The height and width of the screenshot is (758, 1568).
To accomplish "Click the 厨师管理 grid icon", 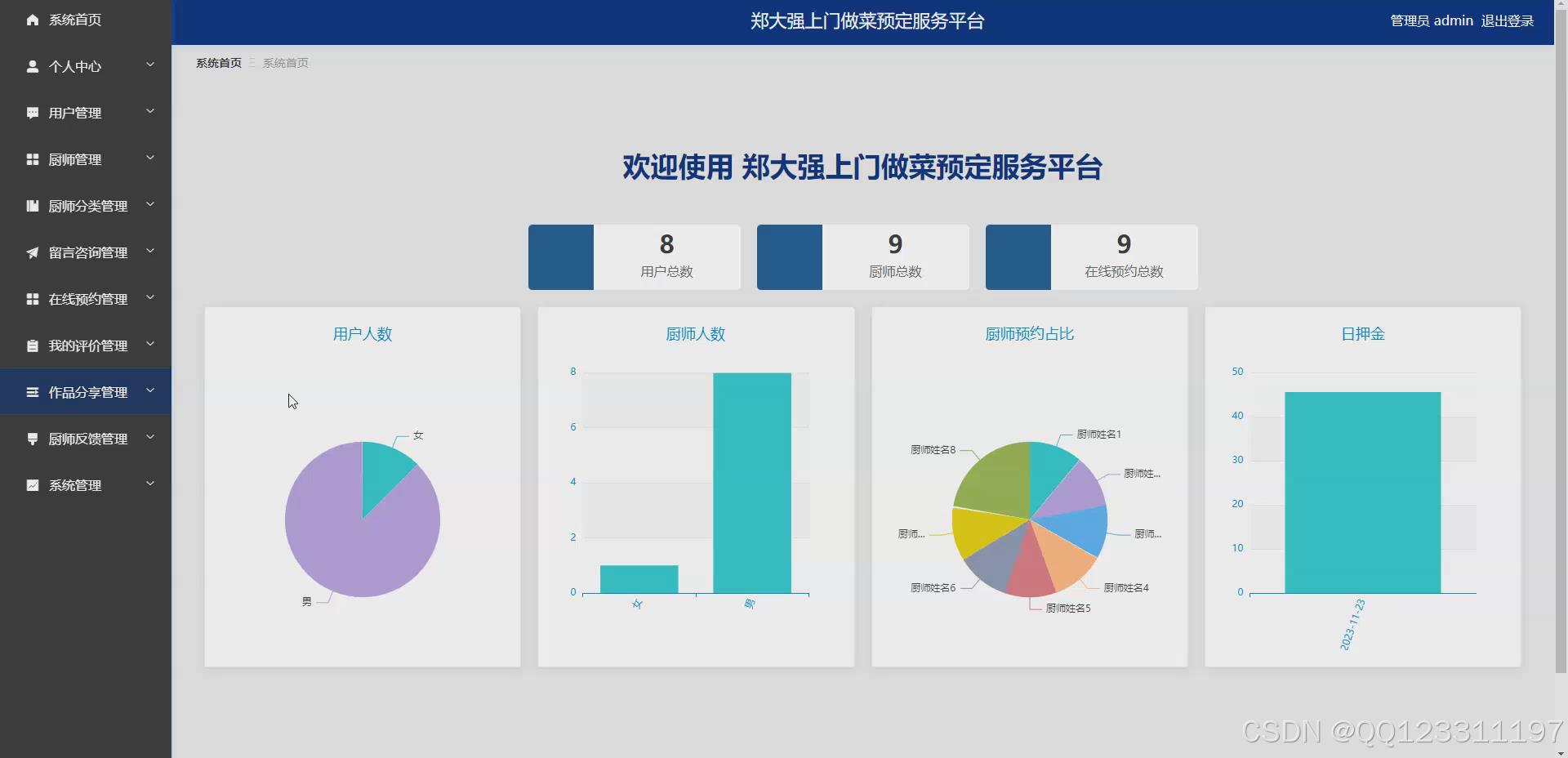I will point(32,159).
